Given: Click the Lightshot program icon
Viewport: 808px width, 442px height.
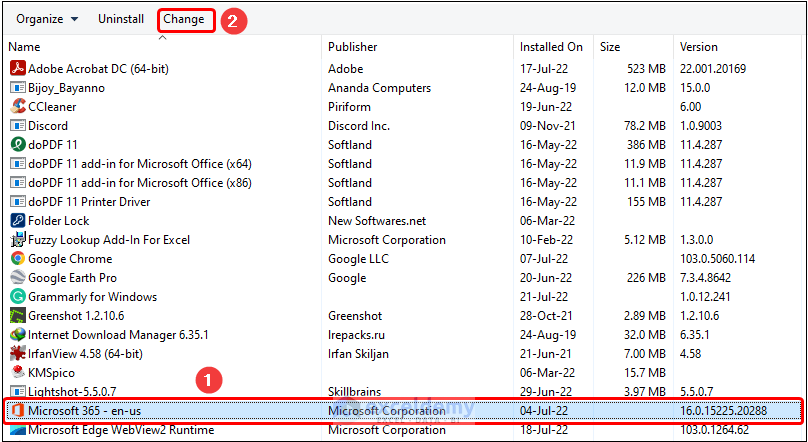Looking at the screenshot, I should click(18, 392).
